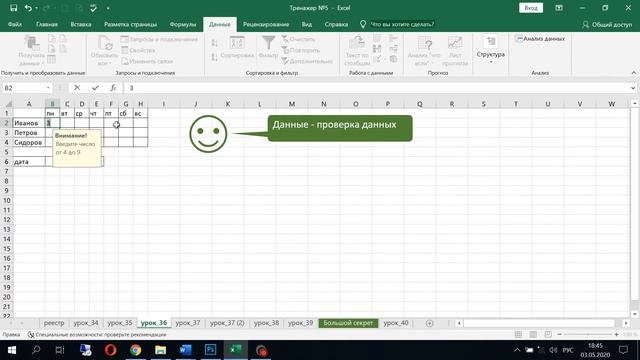
Task: Confirm the entry with the check icon
Action: coord(95,88)
